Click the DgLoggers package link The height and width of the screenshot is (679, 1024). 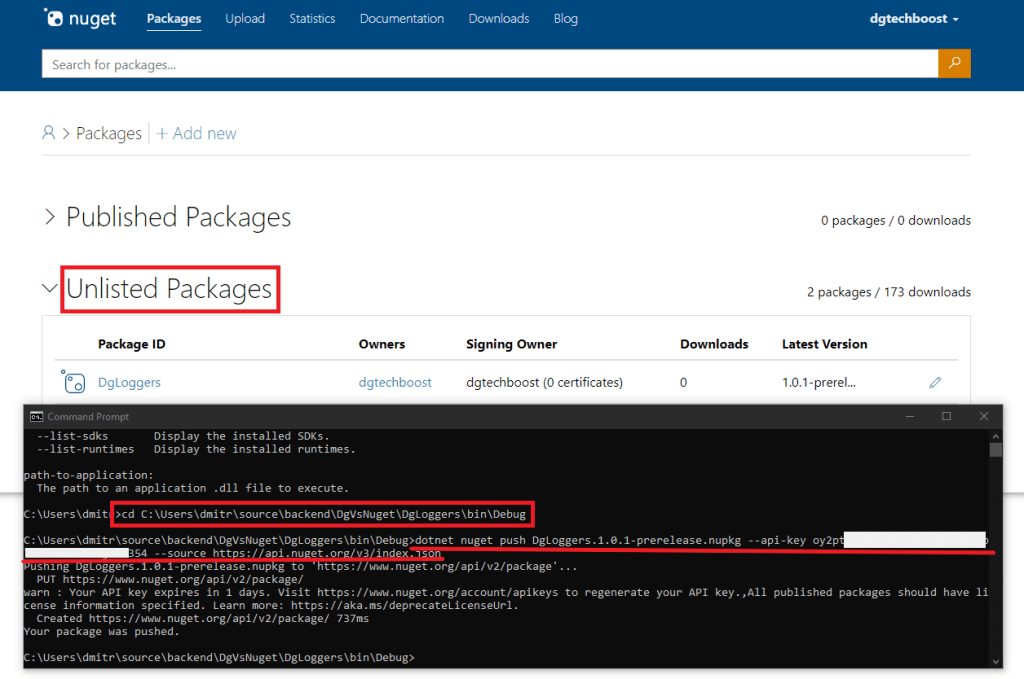tap(129, 382)
